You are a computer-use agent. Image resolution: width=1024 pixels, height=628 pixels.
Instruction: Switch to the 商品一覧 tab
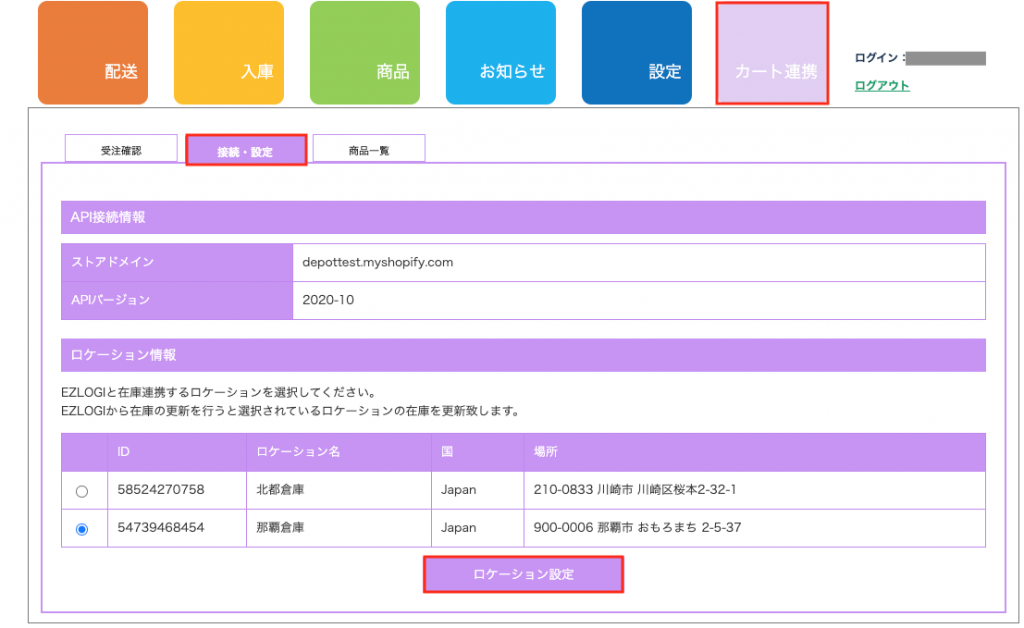(369, 150)
